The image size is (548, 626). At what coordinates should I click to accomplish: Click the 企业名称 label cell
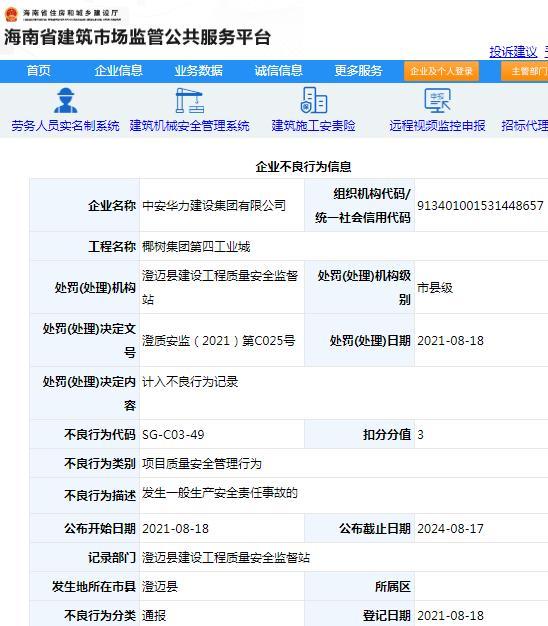(x=85, y=205)
